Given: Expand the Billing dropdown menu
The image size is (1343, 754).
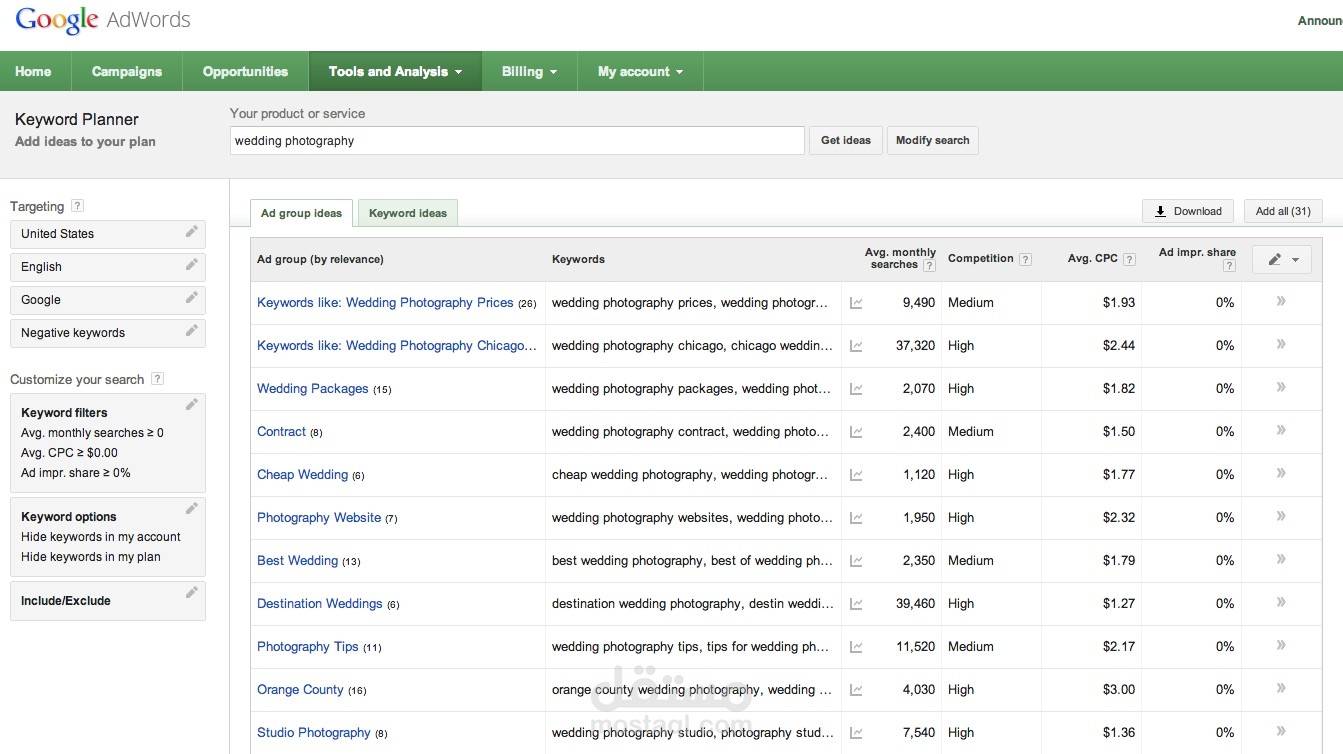Looking at the screenshot, I should (x=529, y=72).
